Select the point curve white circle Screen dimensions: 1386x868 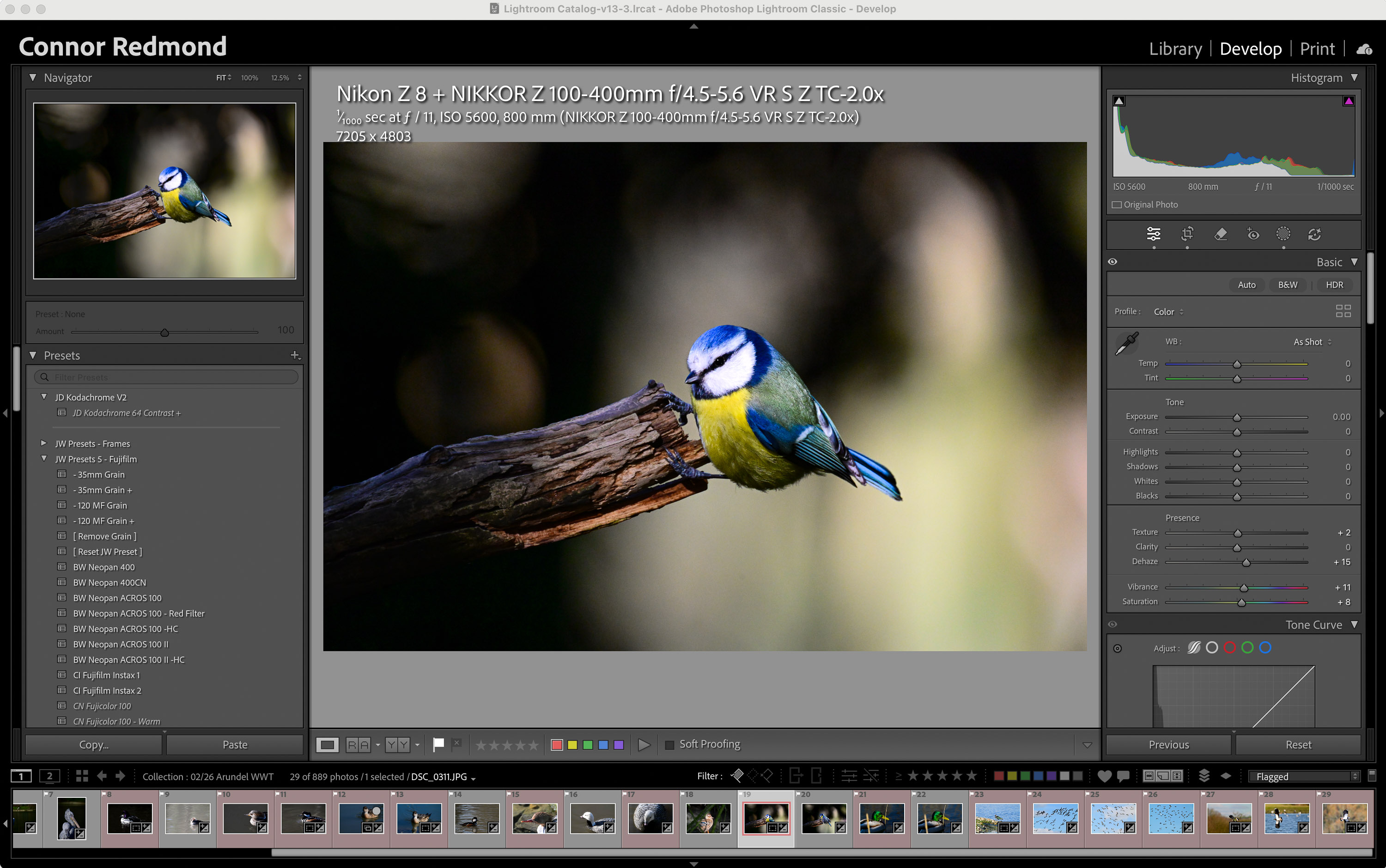coord(1212,648)
